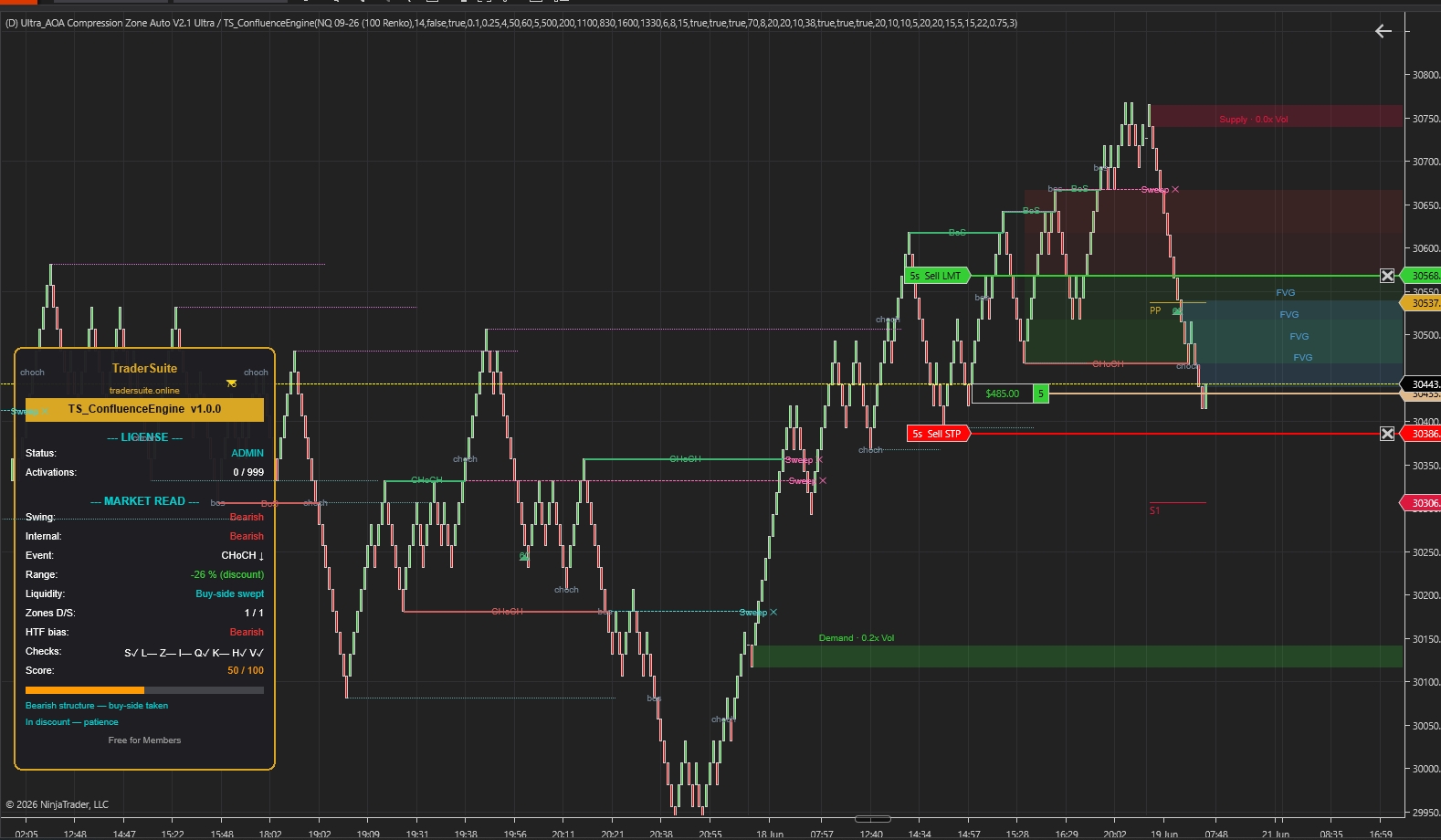The width and height of the screenshot is (1441, 840).
Task: Click the 21 Jun date on the time axis
Action: pos(1276,834)
